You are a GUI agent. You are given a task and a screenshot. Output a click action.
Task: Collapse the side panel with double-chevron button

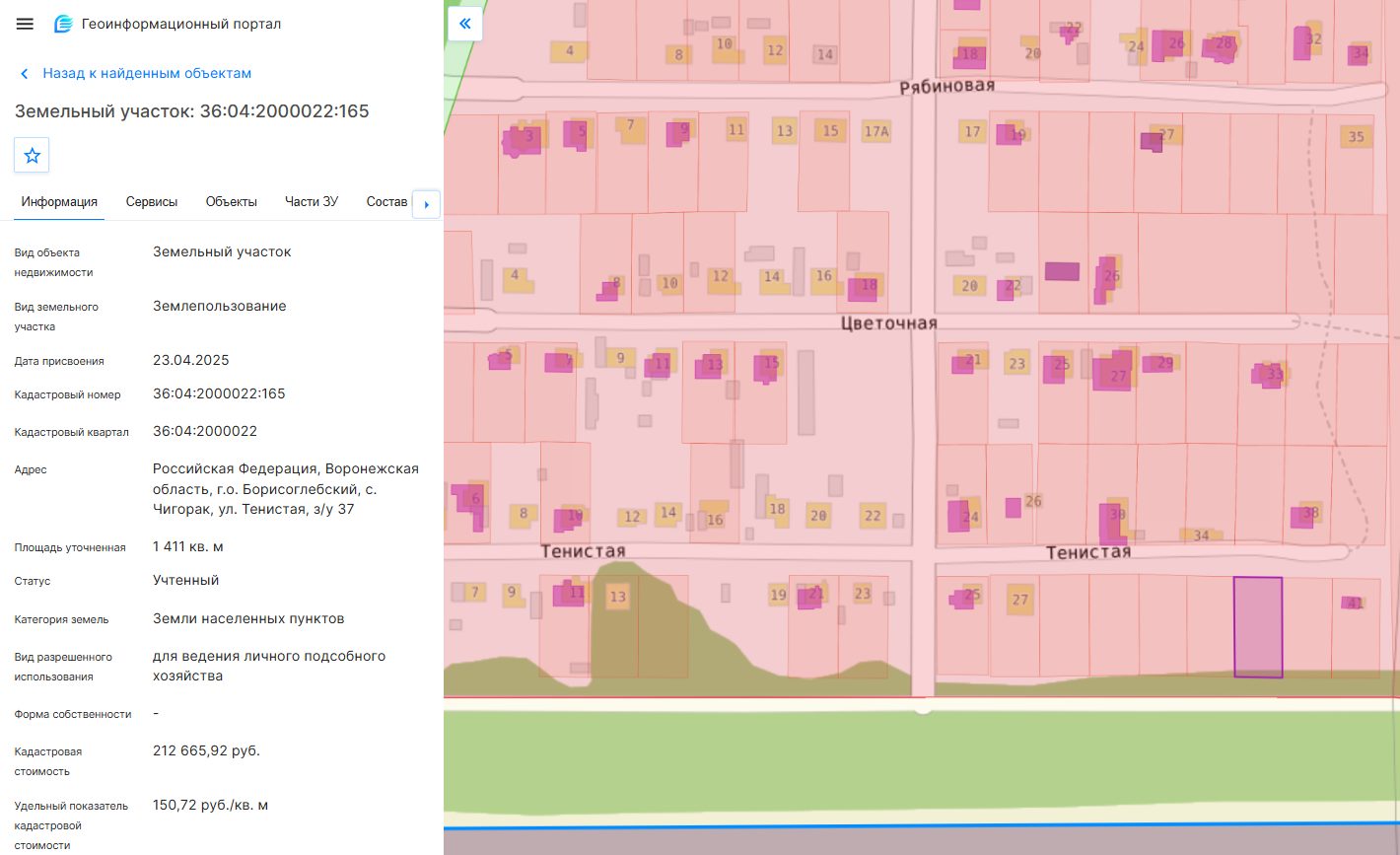(x=465, y=24)
